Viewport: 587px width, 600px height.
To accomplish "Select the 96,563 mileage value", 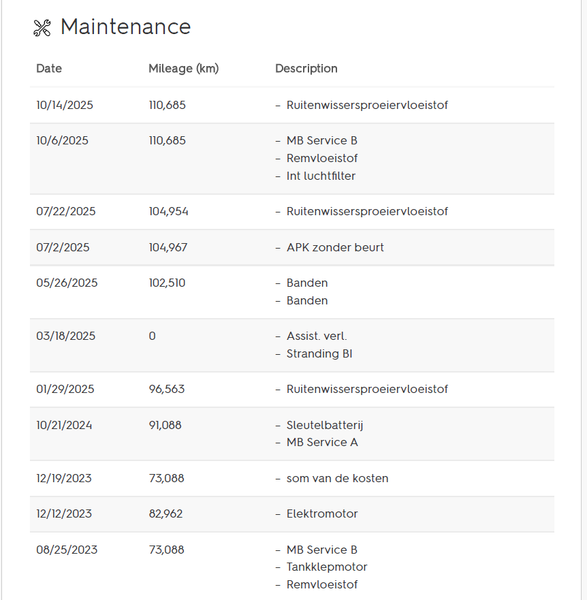I will click(x=166, y=389).
